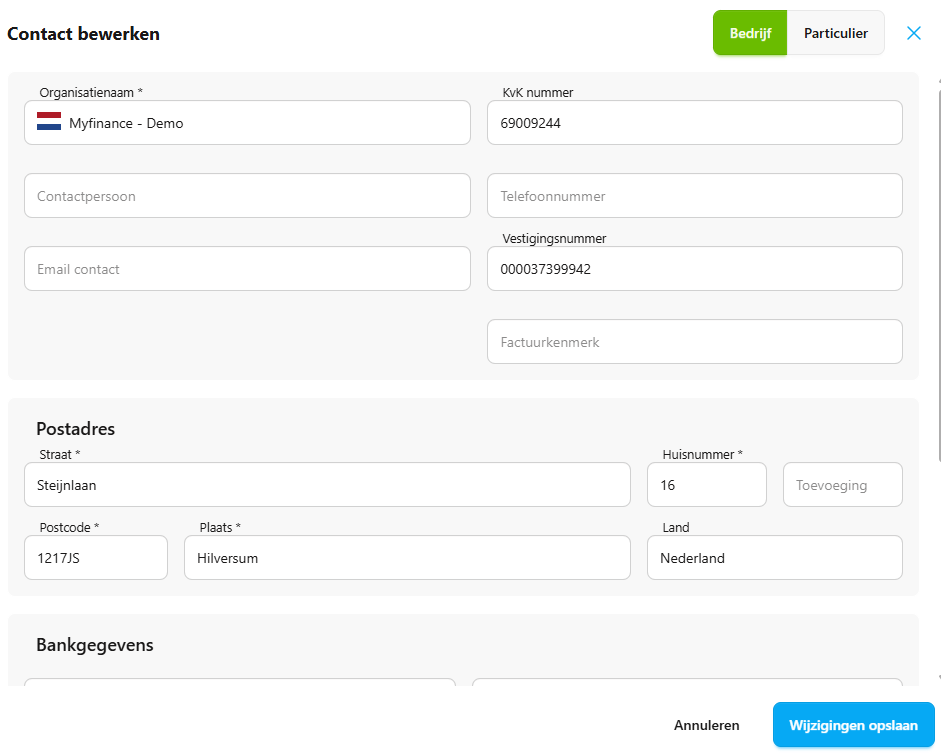The height and width of the screenshot is (756, 941).
Task: Click the Huisnummer field
Action: coord(706,485)
